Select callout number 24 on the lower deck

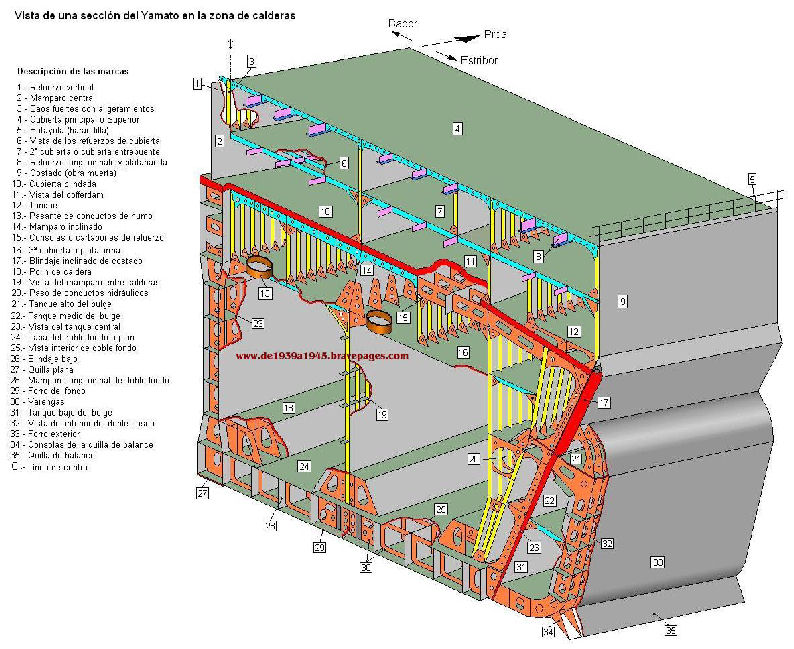[303, 466]
